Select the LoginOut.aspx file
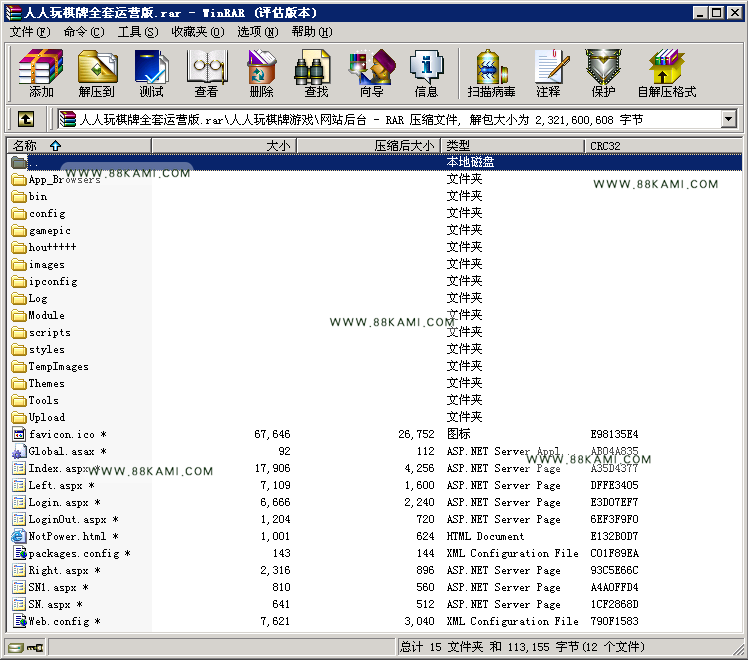Image resolution: width=748 pixels, height=660 pixels. 67,519
